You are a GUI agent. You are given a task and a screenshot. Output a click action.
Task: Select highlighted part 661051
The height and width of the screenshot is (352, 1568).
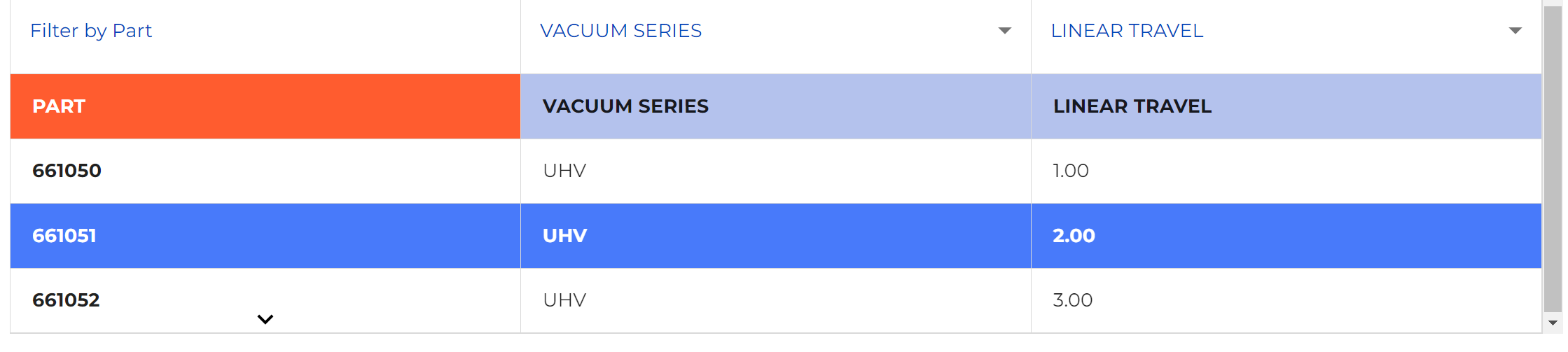[64, 236]
